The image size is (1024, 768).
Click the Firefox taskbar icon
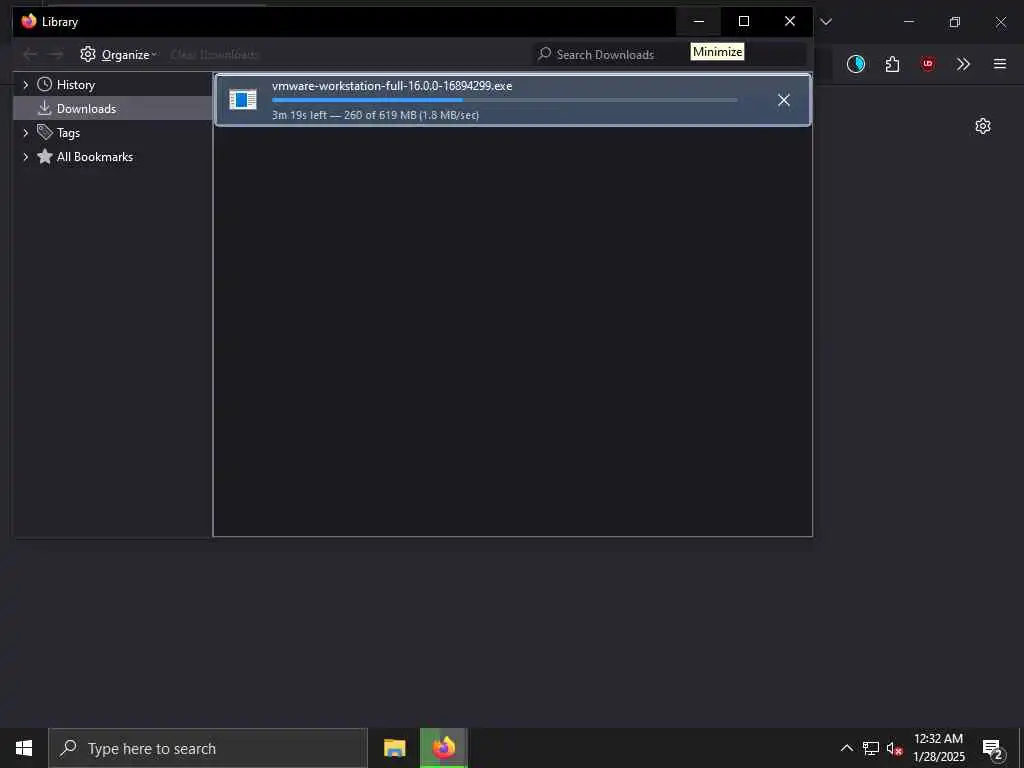coord(443,748)
